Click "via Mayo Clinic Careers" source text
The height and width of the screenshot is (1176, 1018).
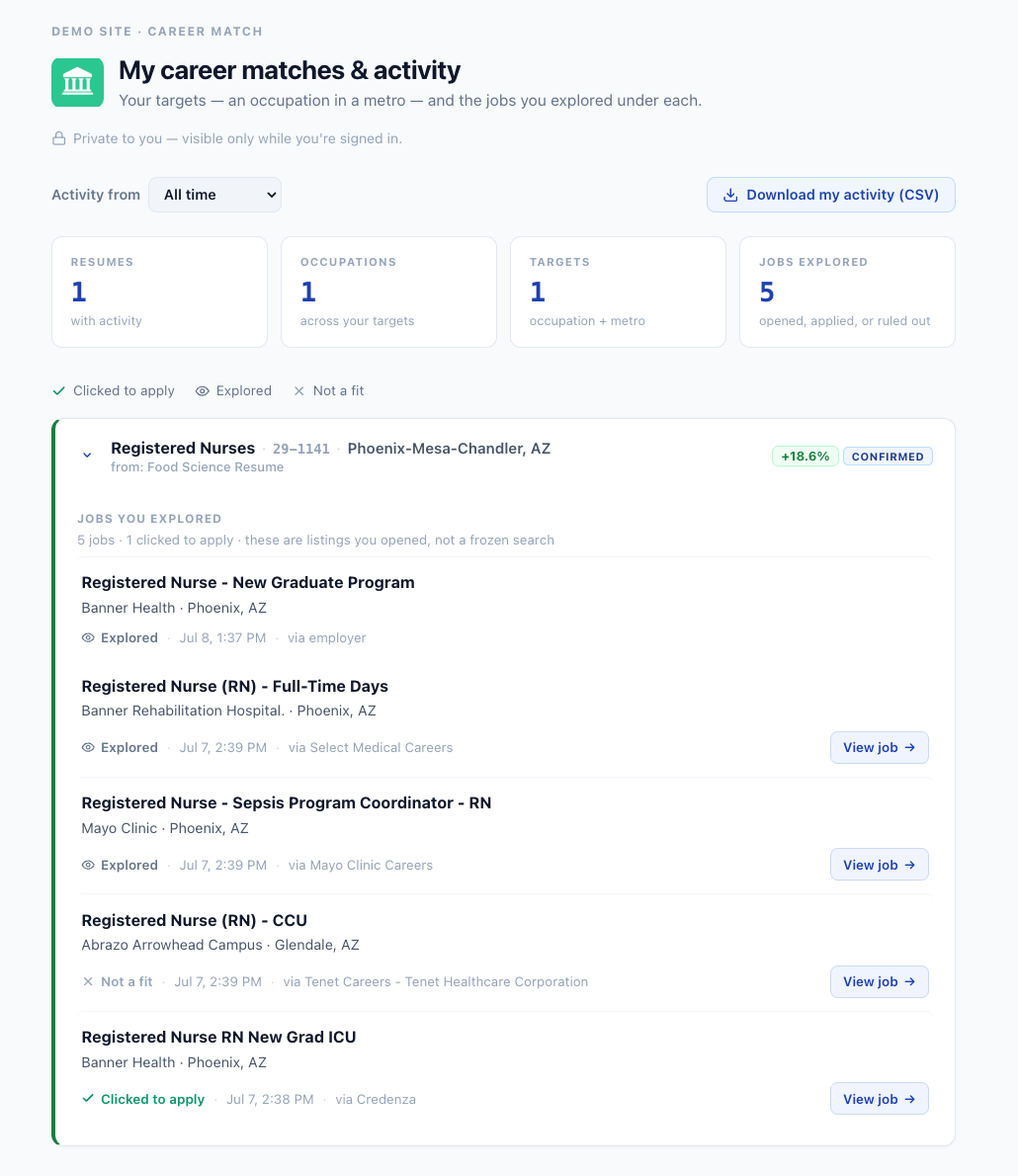(x=360, y=865)
